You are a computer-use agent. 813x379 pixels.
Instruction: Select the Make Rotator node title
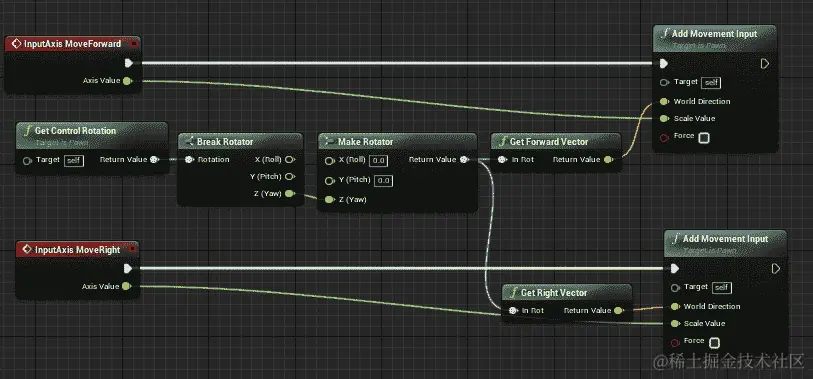[x=365, y=142]
